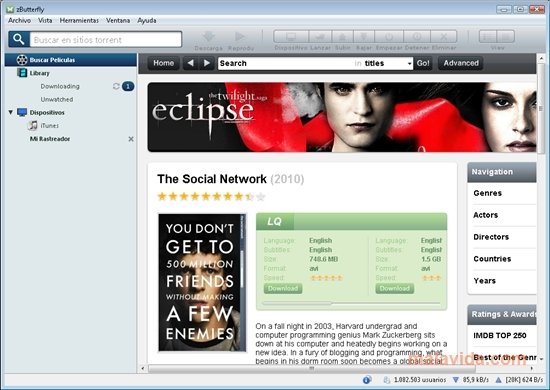Click the Dispositivos monitor icon
This screenshot has width=550, height=390.
22,112
